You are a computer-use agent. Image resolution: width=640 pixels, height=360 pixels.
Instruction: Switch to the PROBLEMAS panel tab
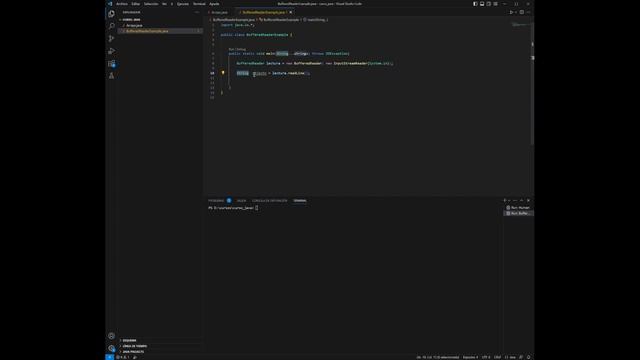216,201
